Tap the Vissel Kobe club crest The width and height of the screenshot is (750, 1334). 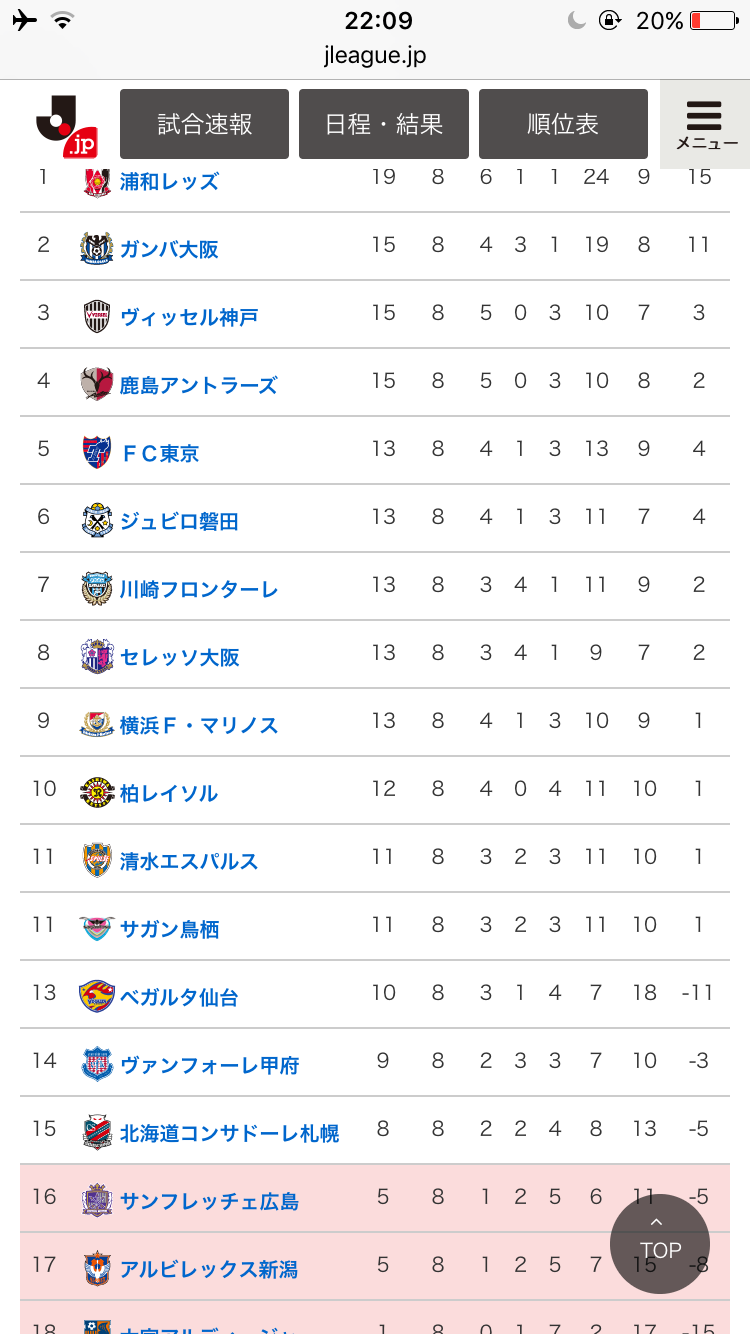[97, 316]
